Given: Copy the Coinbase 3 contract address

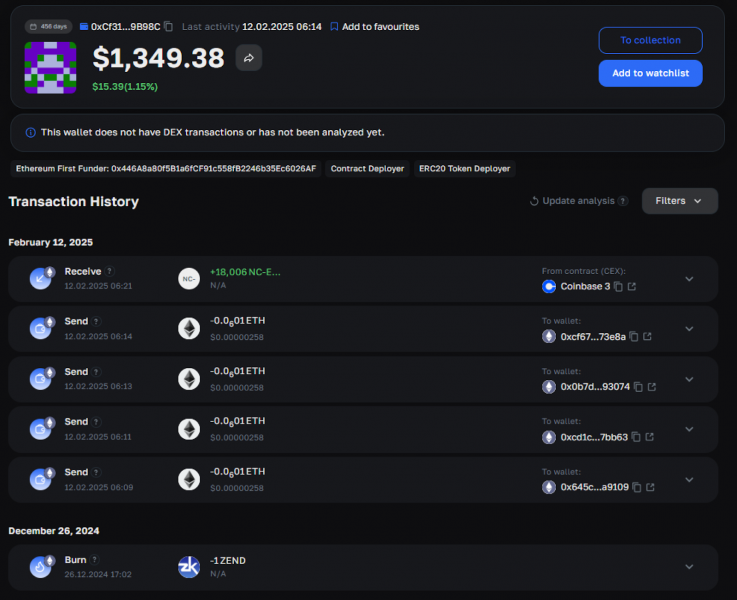Looking at the screenshot, I should (x=619, y=287).
